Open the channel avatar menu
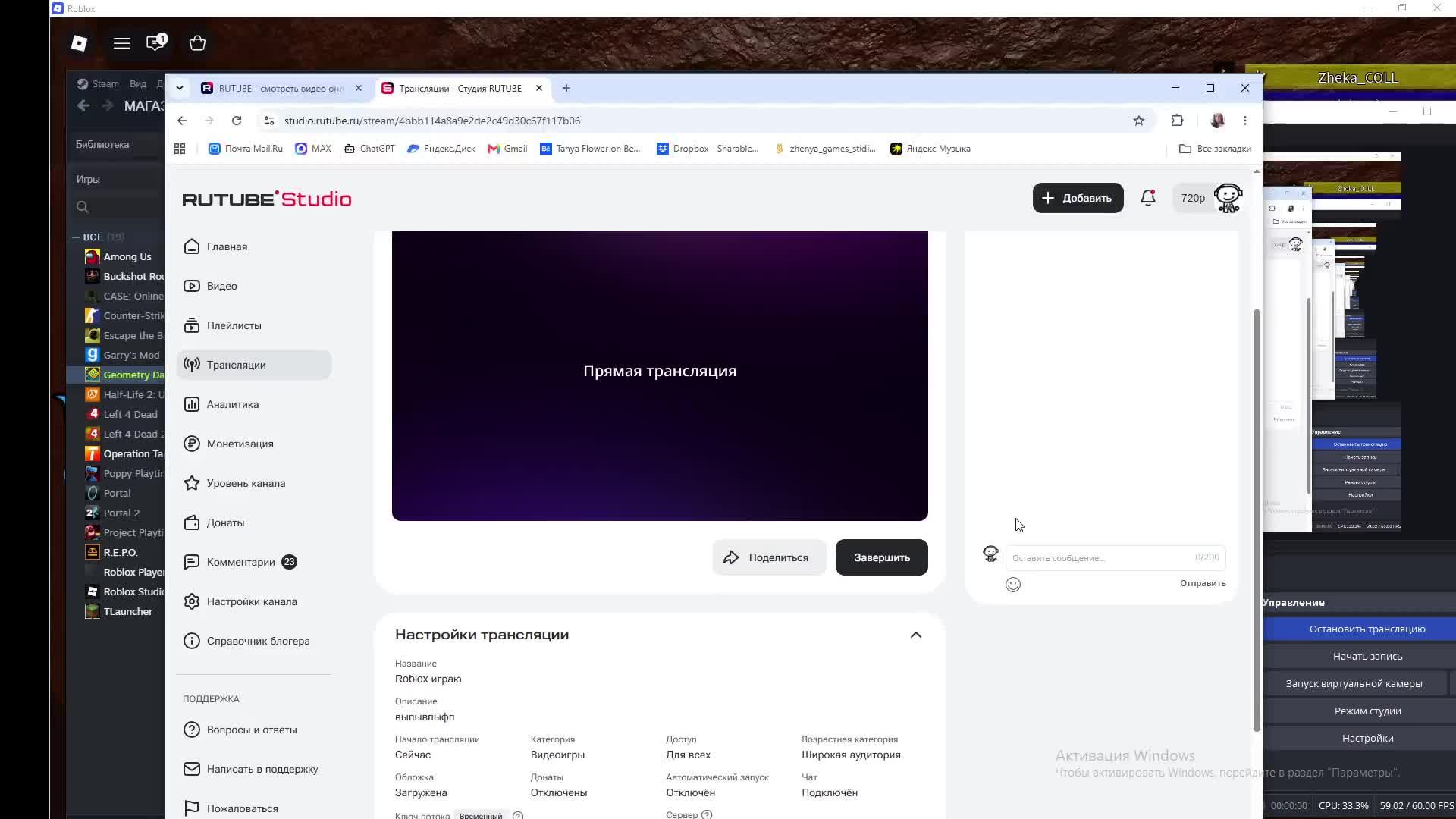Image resolution: width=1456 pixels, height=819 pixels. (1228, 198)
